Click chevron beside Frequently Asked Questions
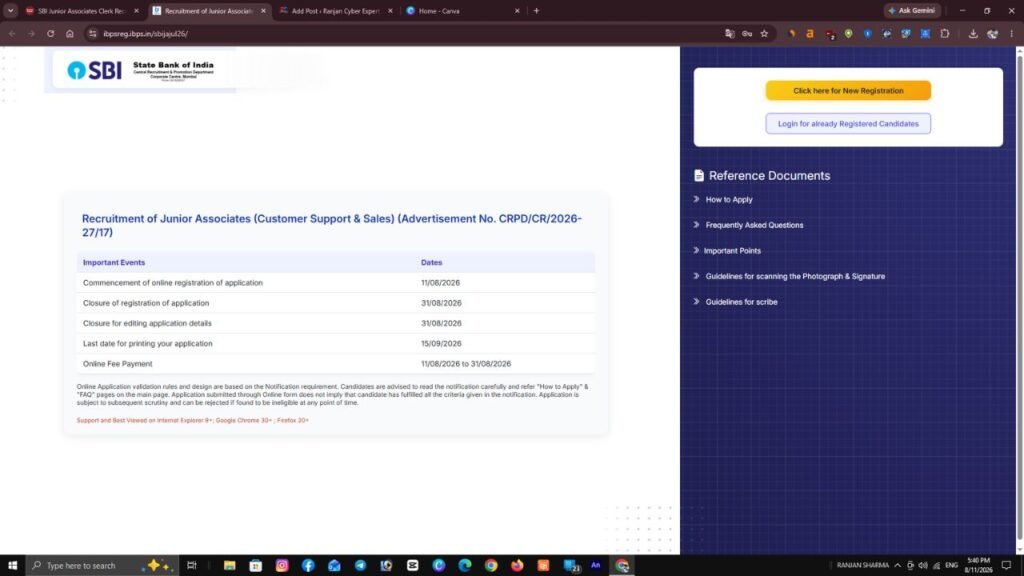1024x576 pixels. click(x=696, y=225)
